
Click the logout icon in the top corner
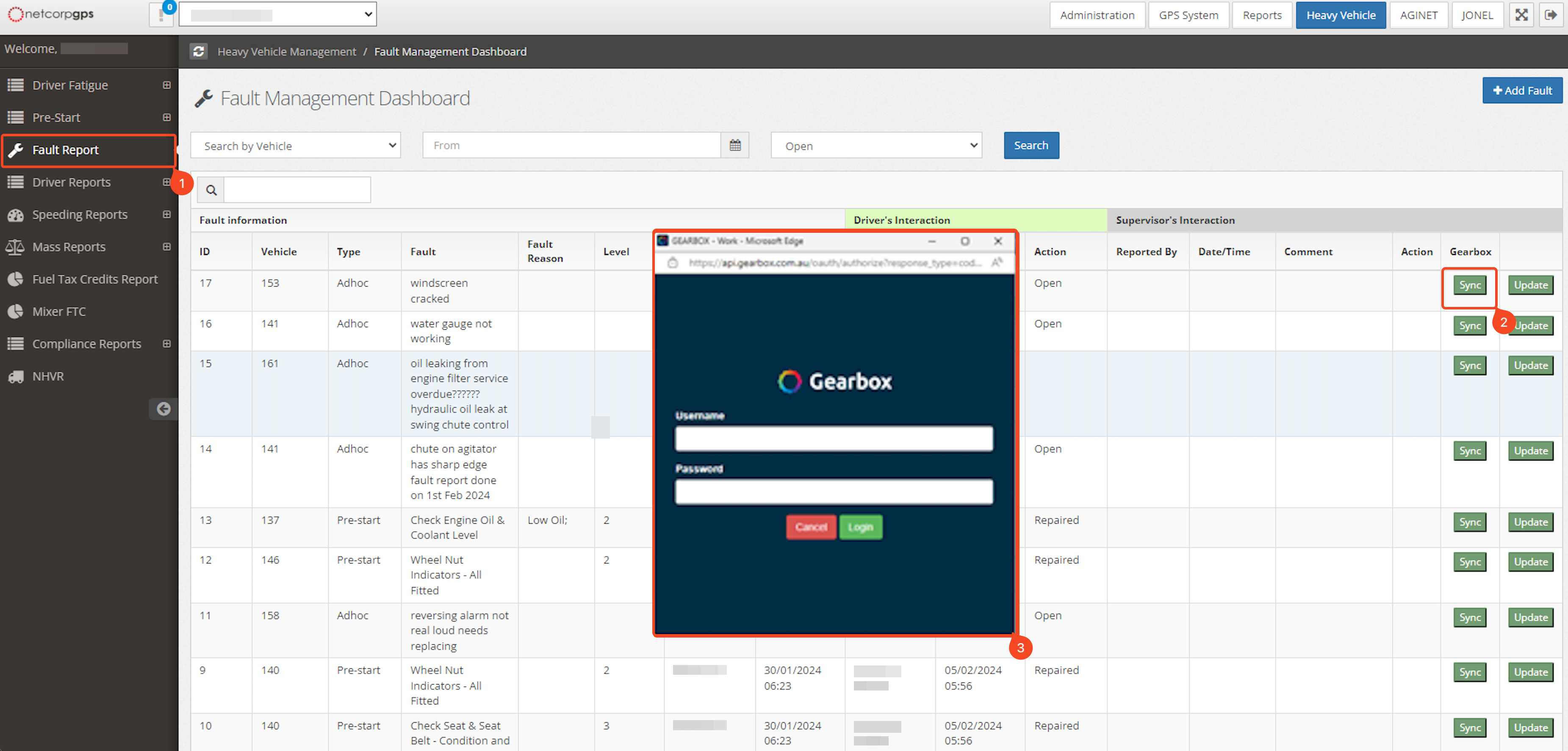tap(1551, 15)
